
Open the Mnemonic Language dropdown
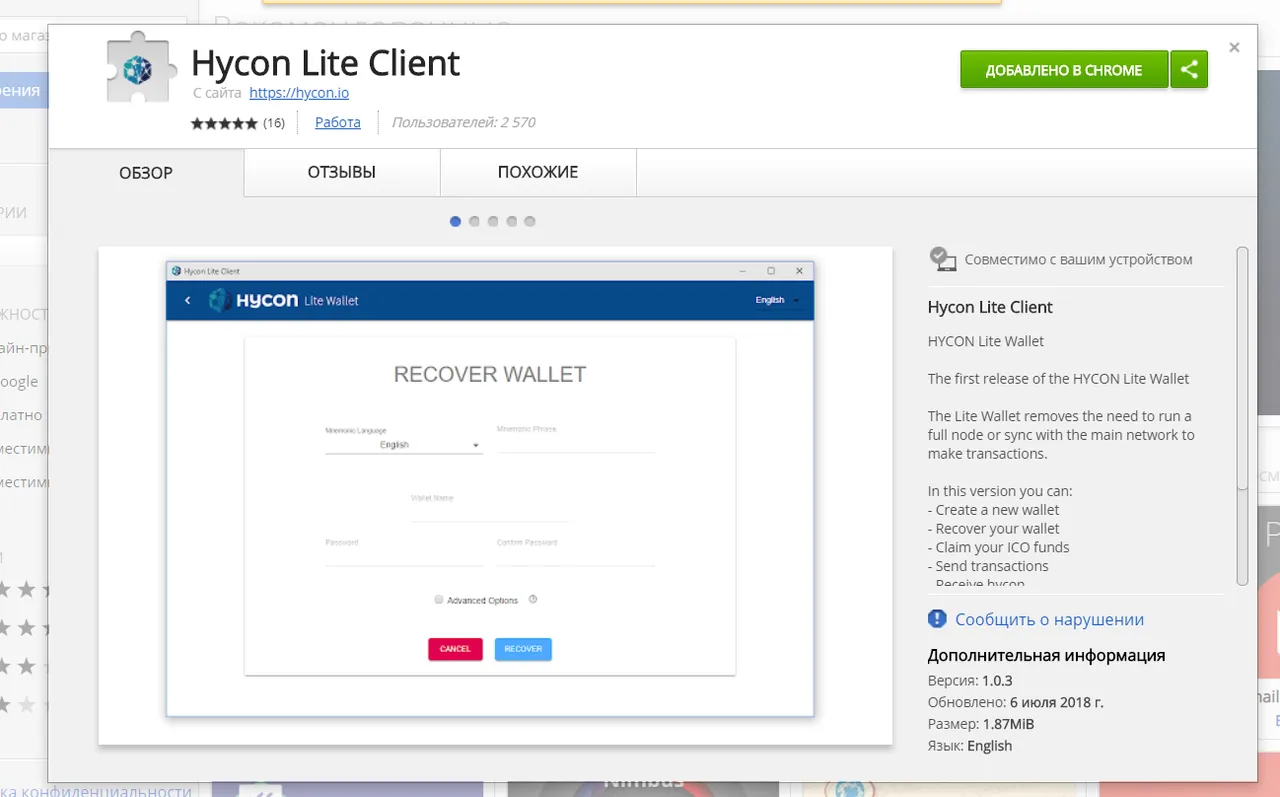click(x=404, y=445)
